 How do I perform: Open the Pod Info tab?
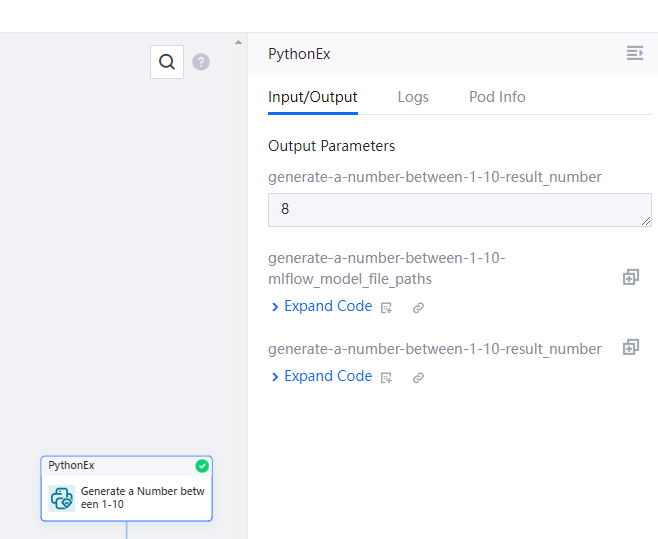(x=497, y=97)
